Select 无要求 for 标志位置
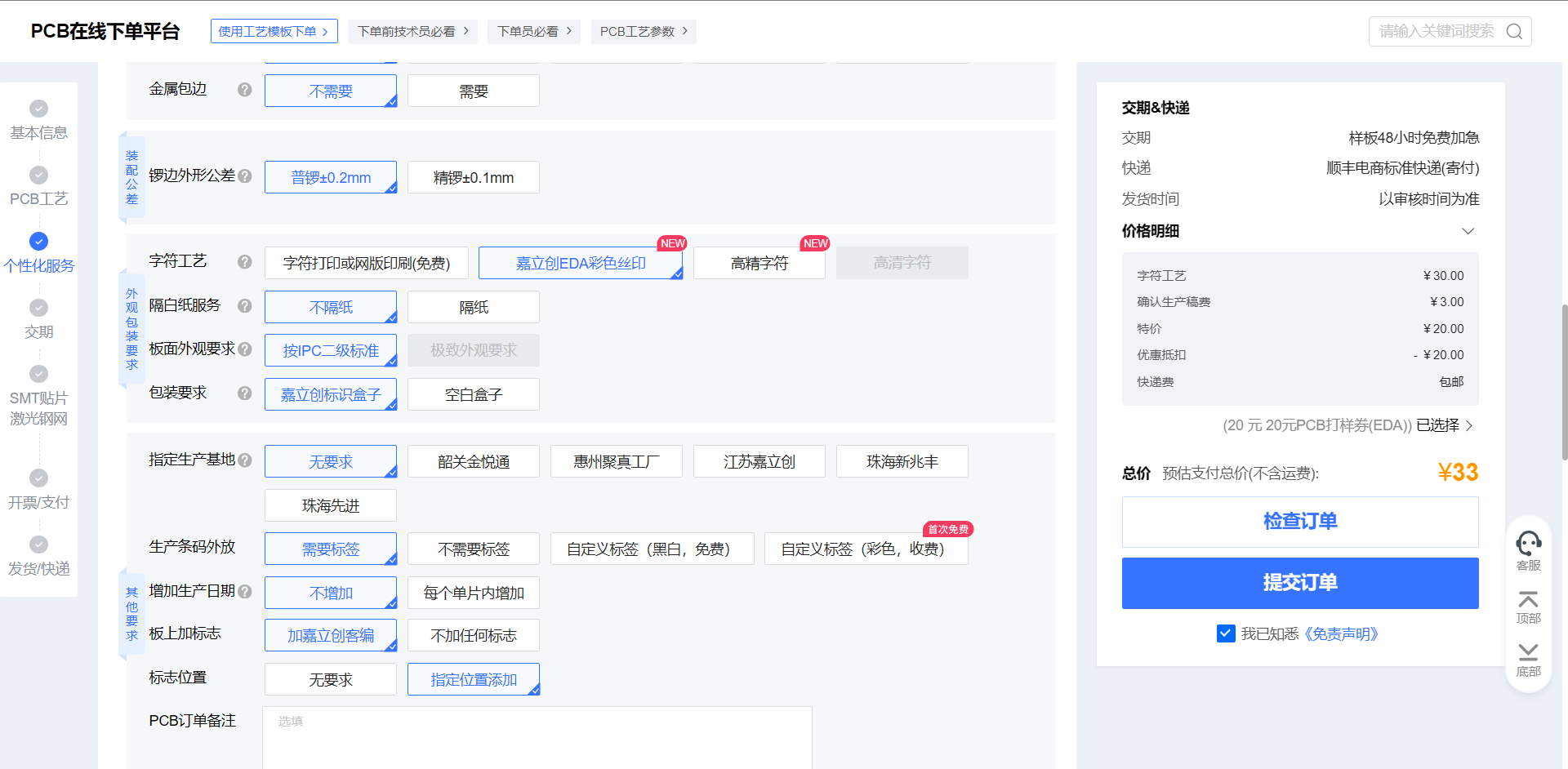Viewport: 1568px width, 769px height. coord(331,679)
